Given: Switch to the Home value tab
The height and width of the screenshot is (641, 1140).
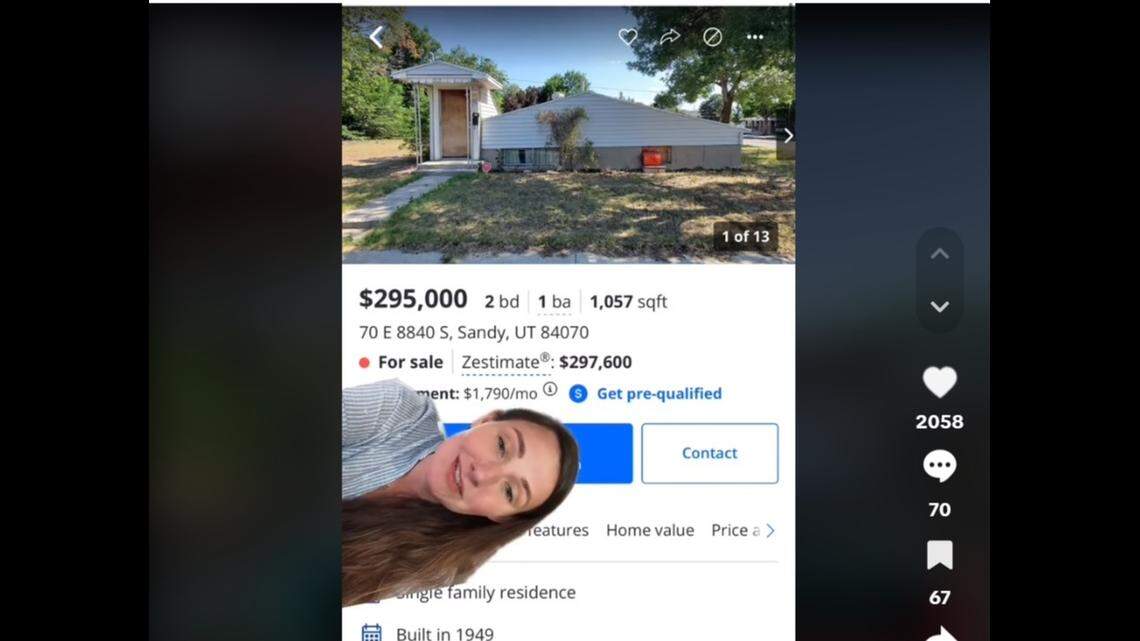Looking at the screenshot, I should [x=650, y=531].
